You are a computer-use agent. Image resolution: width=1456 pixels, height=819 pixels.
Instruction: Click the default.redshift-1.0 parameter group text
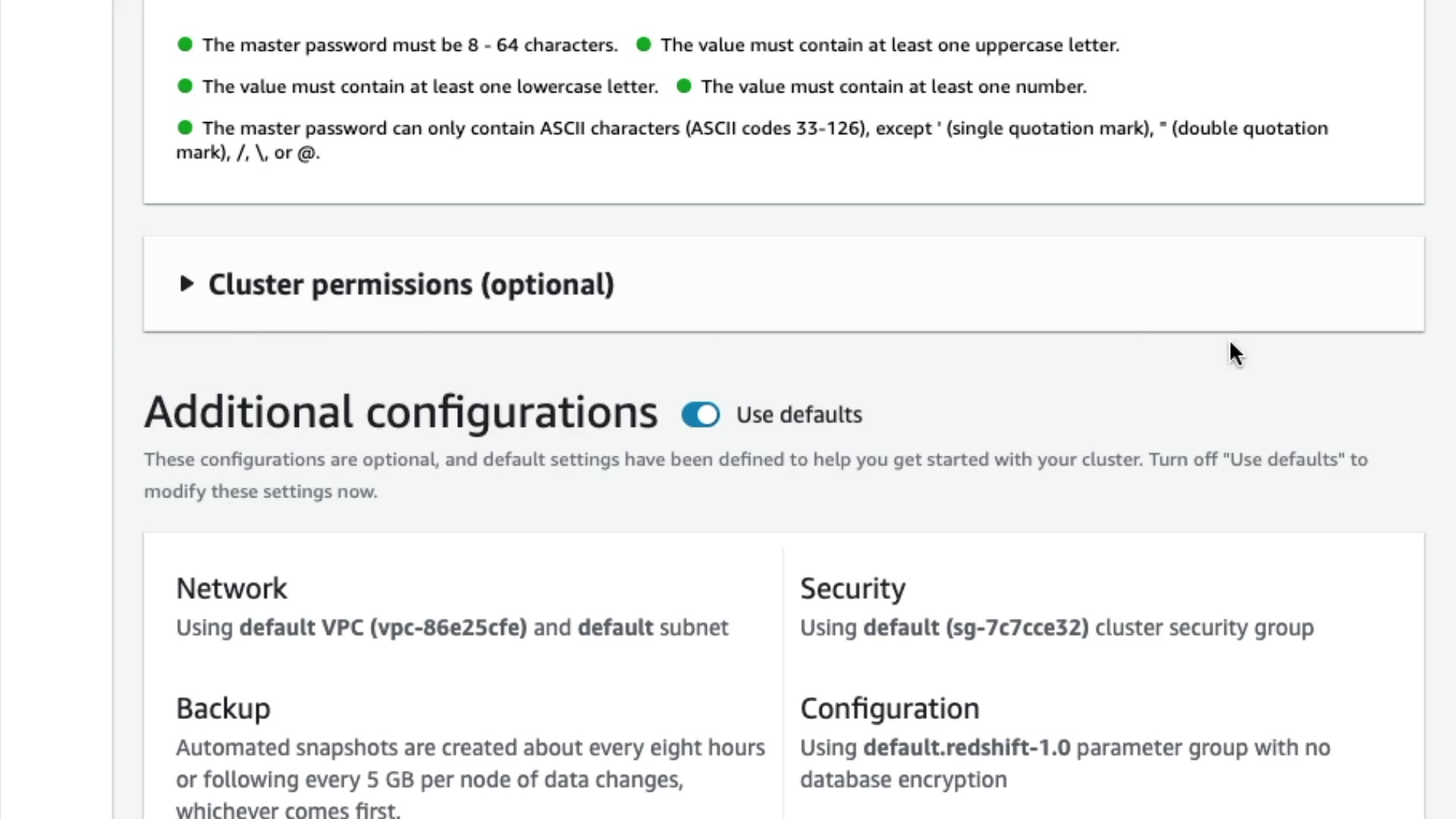(967, 748)
